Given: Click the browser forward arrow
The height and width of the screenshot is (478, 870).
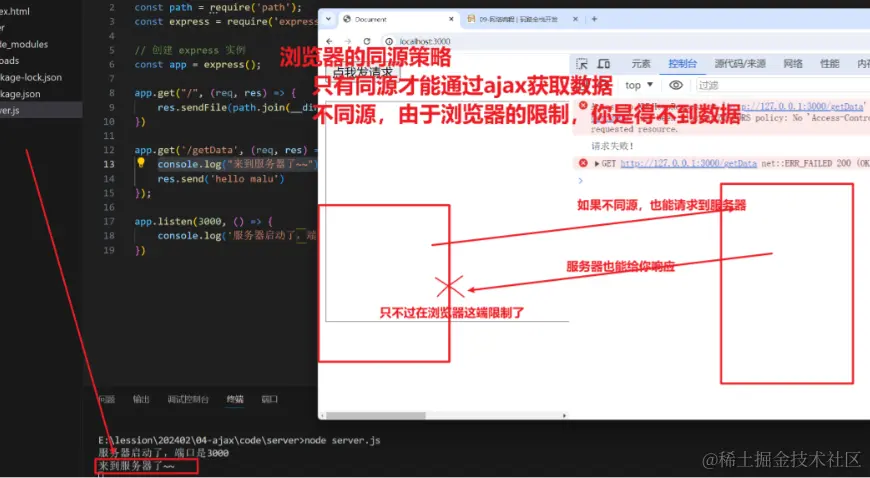Looking at the screenshot, I should coord(347,42).
